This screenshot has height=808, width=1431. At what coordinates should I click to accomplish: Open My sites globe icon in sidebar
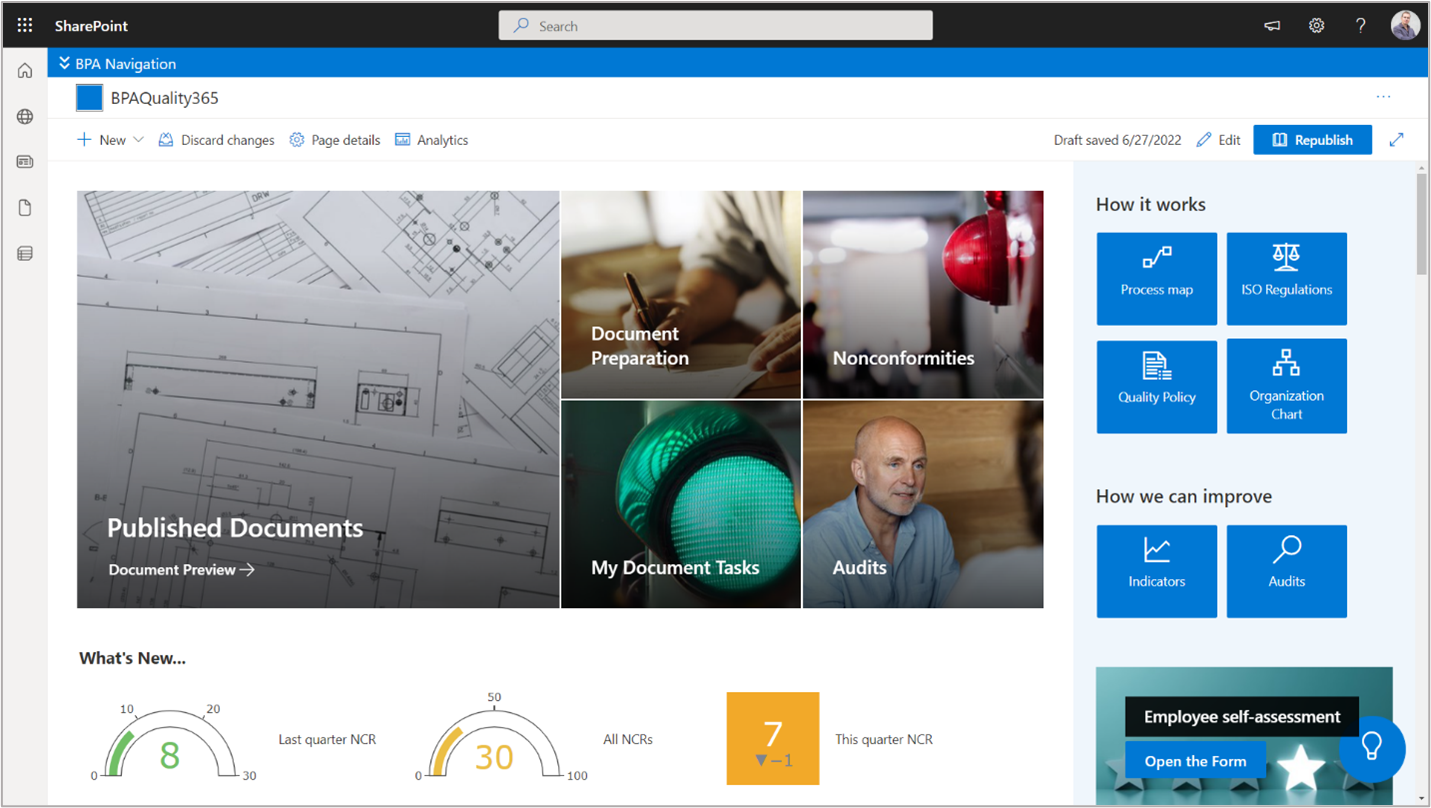[25, 117]
